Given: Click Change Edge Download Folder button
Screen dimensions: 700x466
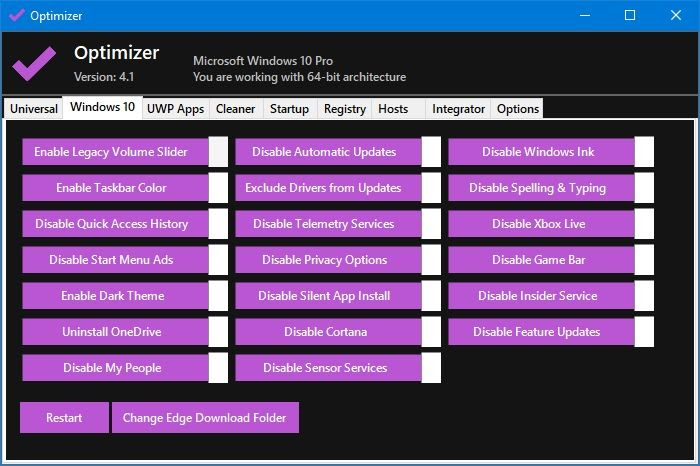Looking at the screenshot, I should (205, 418).
